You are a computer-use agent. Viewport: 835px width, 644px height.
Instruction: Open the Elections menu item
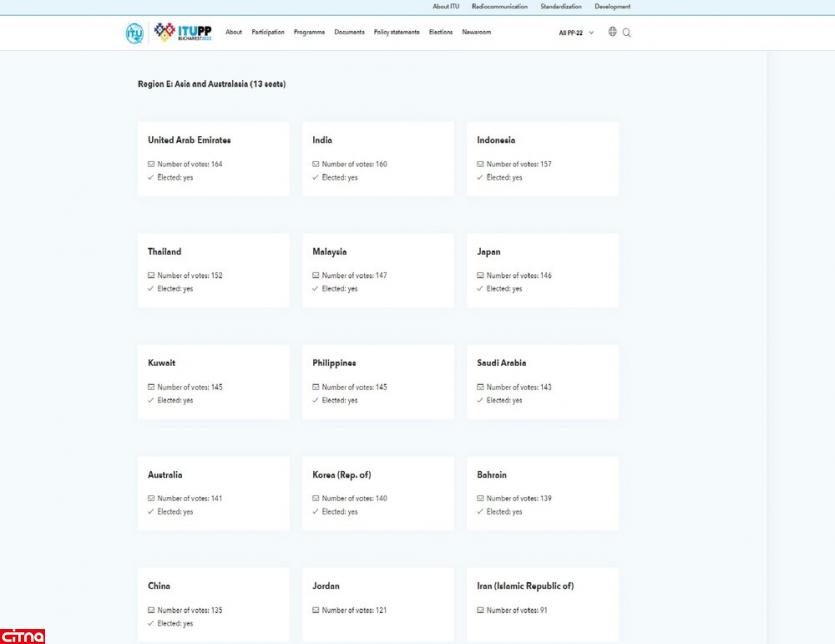coord(440,32)
